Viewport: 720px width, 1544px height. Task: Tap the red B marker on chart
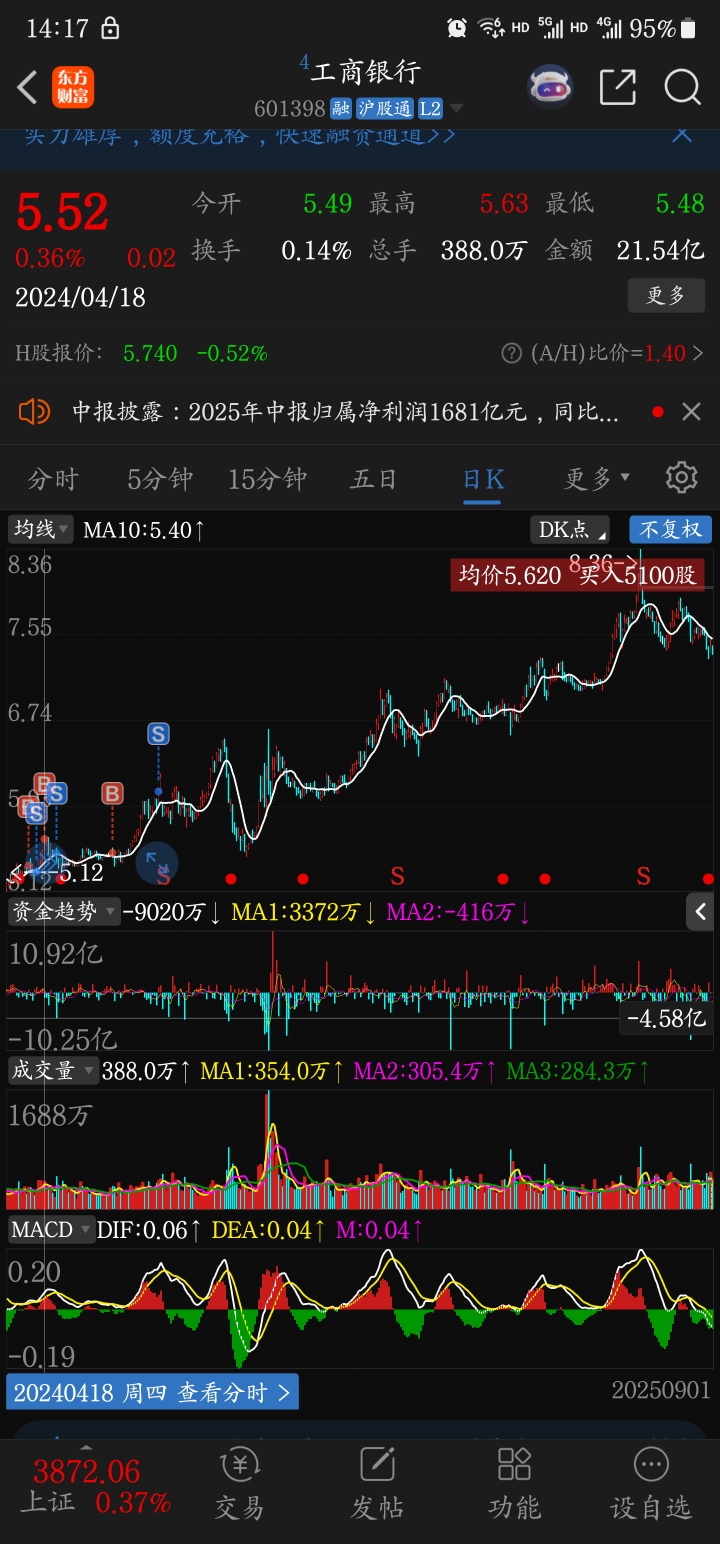point(112,794)
